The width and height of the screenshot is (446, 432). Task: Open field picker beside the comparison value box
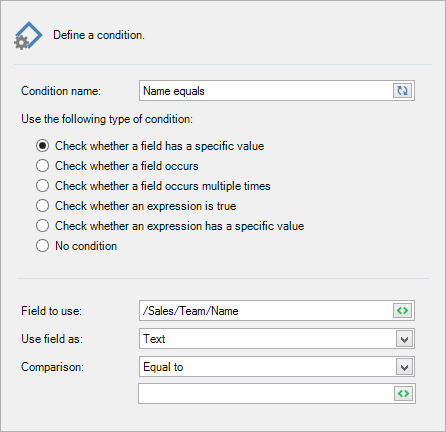pos(403,394)
